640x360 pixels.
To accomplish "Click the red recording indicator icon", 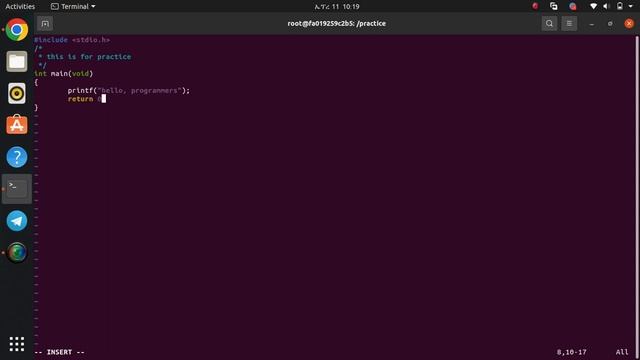I will pos(535,6).
